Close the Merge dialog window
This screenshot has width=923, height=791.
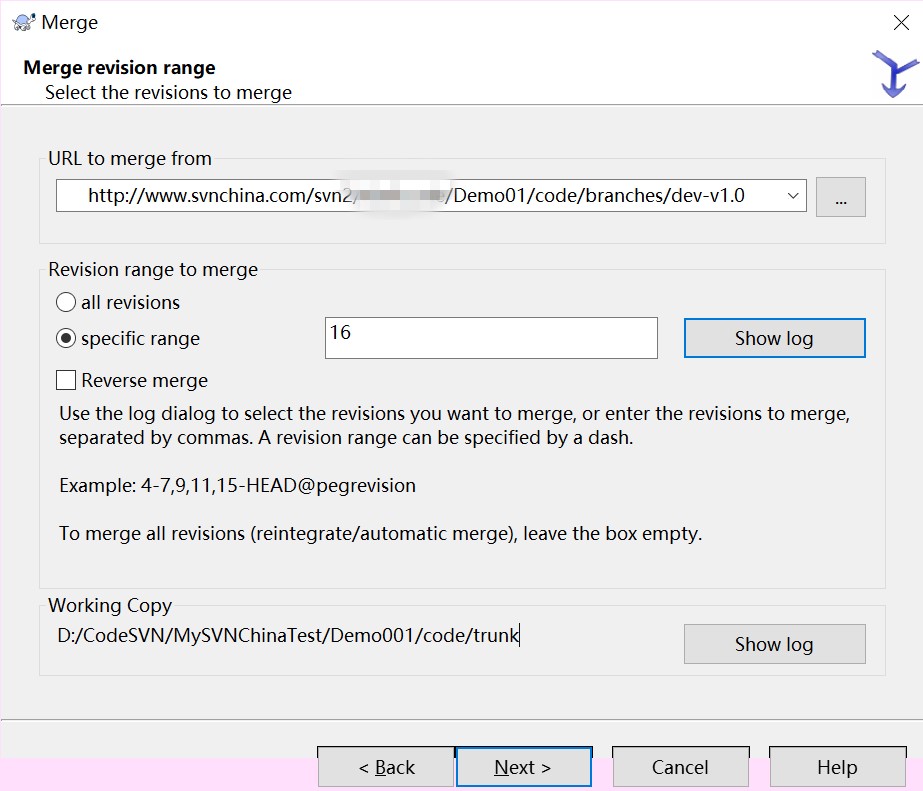tap(900, 22)
